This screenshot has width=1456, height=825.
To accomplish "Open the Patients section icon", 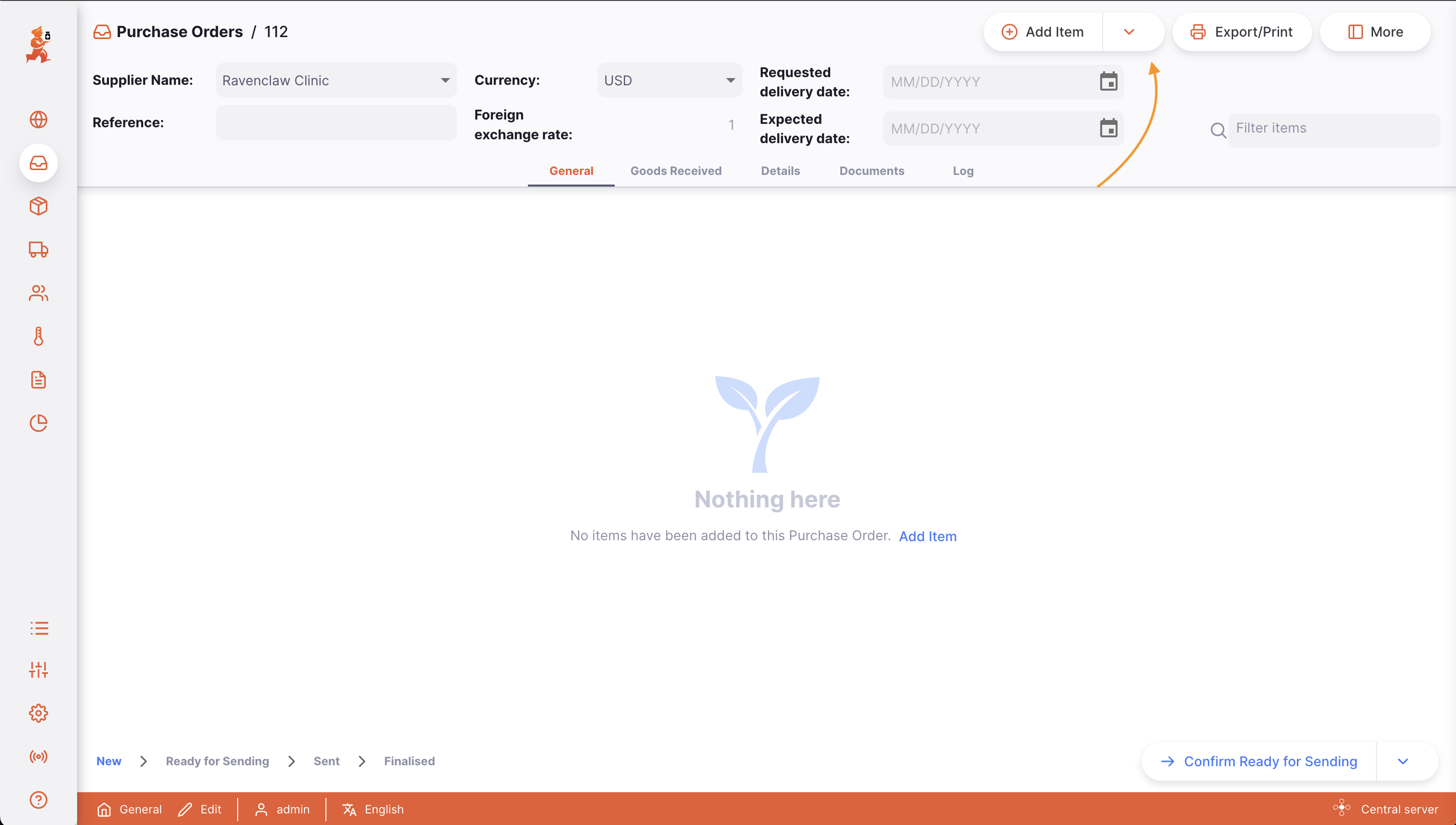I will coord(39,293).
